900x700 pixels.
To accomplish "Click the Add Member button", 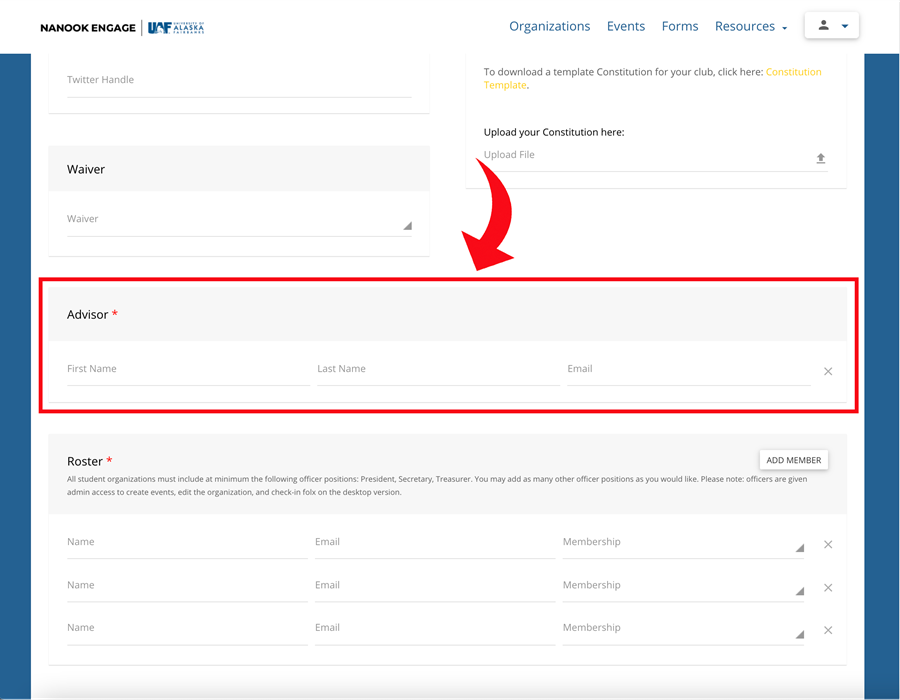I will (x=793, y=460).
